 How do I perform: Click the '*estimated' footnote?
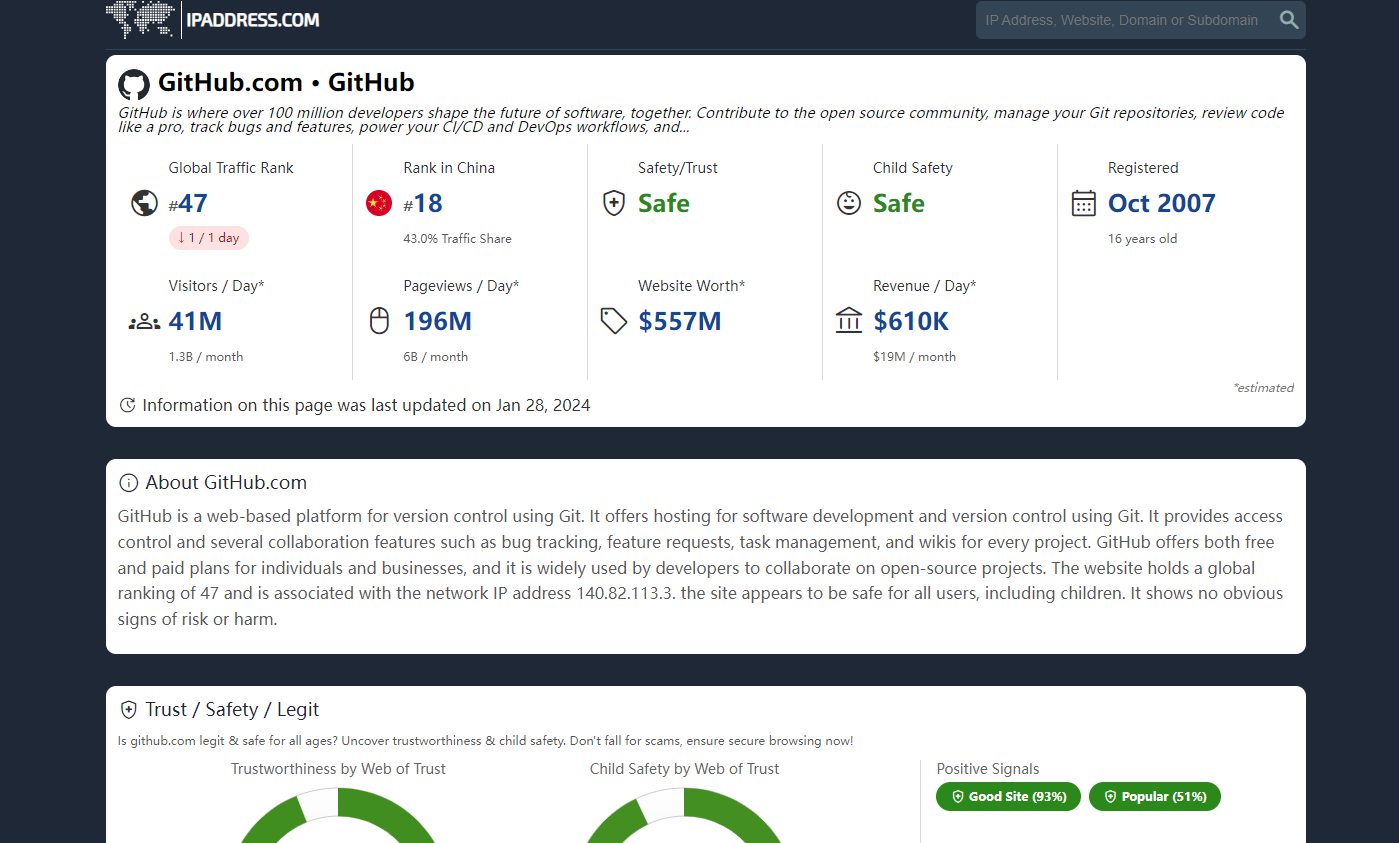pyautogui.click(x=1263, y=388)
